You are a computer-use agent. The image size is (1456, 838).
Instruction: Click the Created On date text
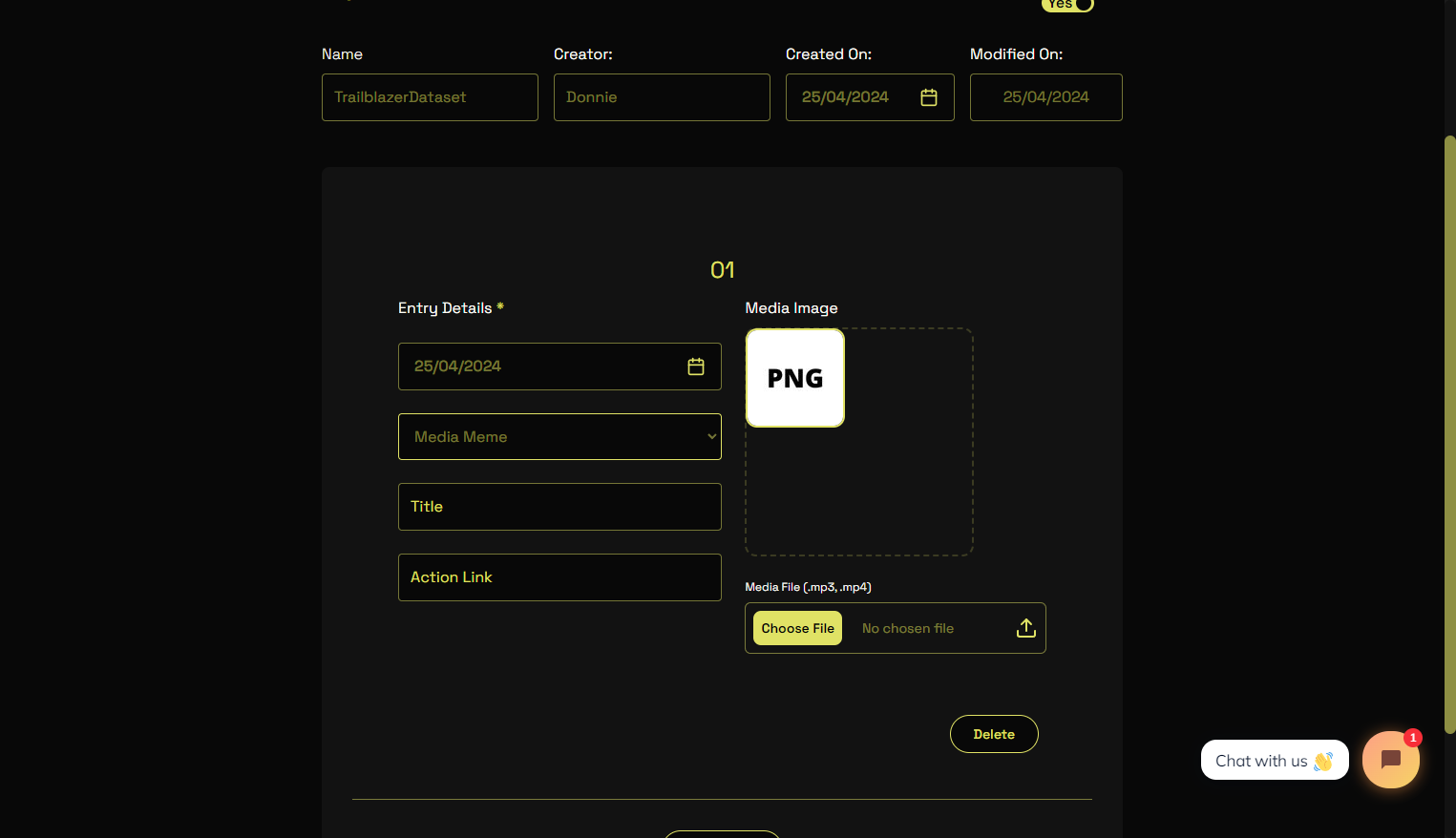pyautogui.click(x=845, y=97)
